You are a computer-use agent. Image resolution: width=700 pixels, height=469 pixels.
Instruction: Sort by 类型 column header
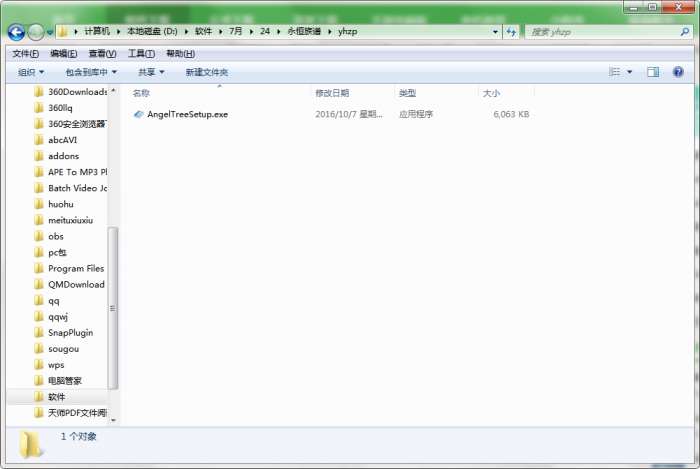coord(407,93)
